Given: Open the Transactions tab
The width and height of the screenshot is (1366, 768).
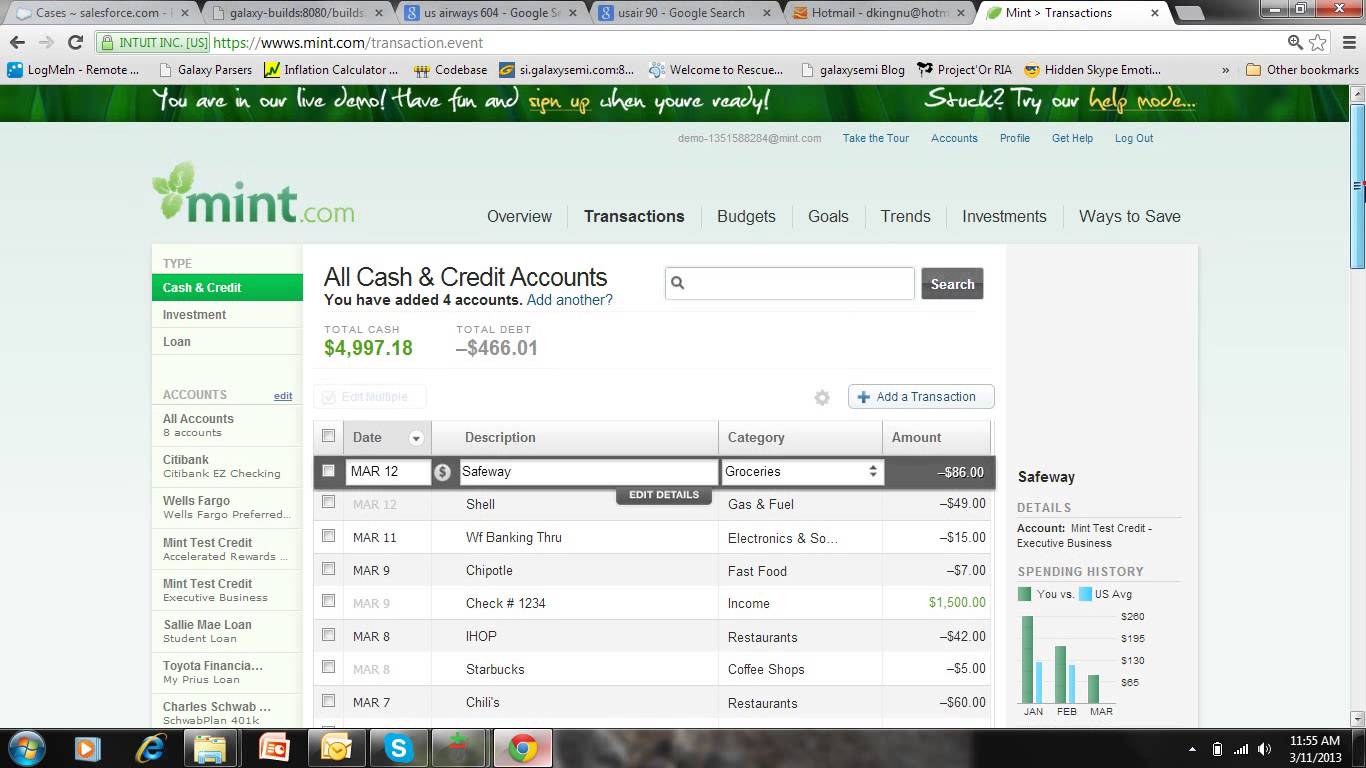Looking at the screenshot, I should [x=634, y=216].
